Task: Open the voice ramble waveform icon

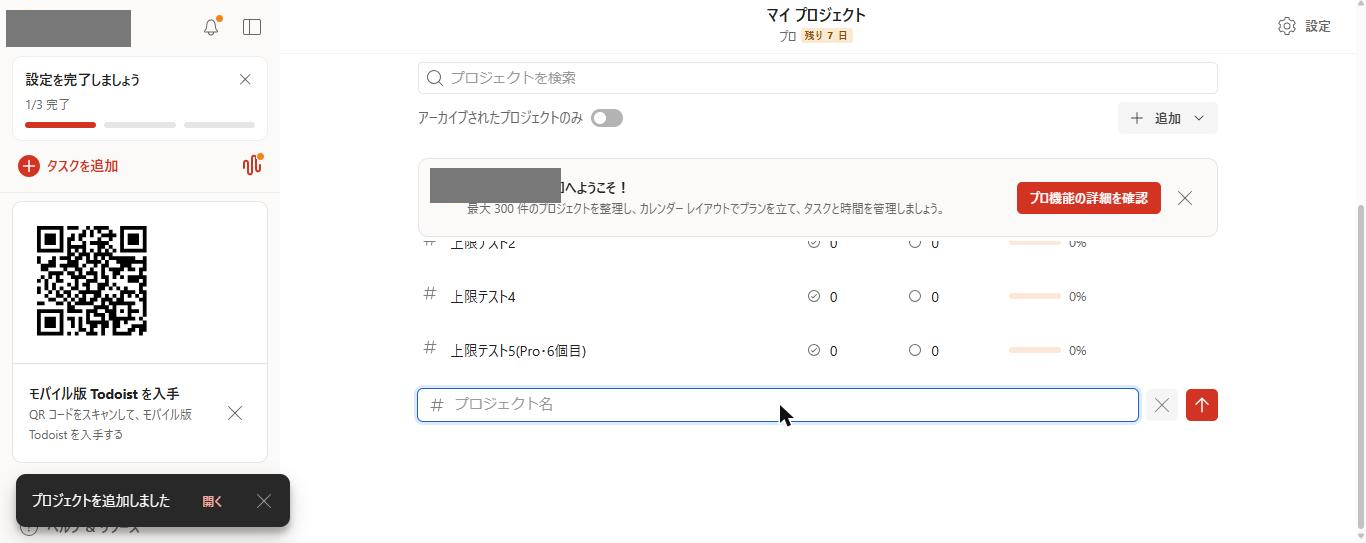Action: coord(251,166)
